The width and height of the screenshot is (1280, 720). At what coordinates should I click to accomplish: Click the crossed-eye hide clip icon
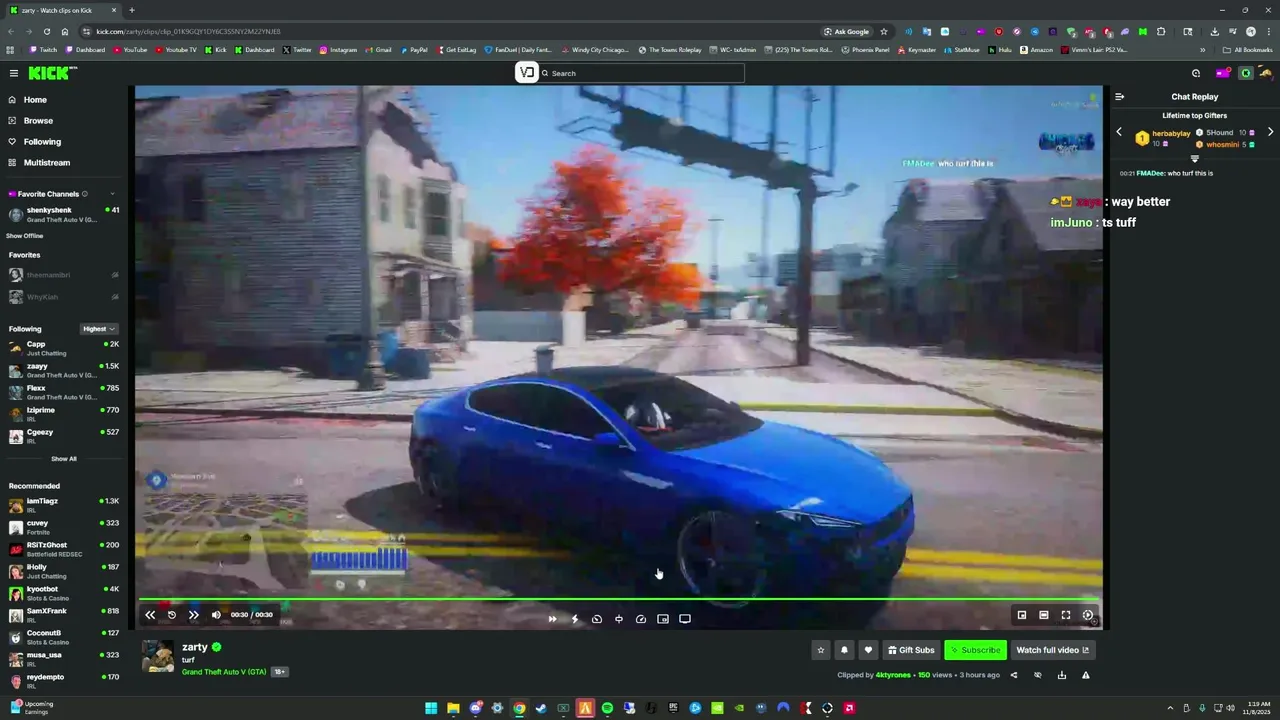pyautogui.click(x=1038, y=675)
